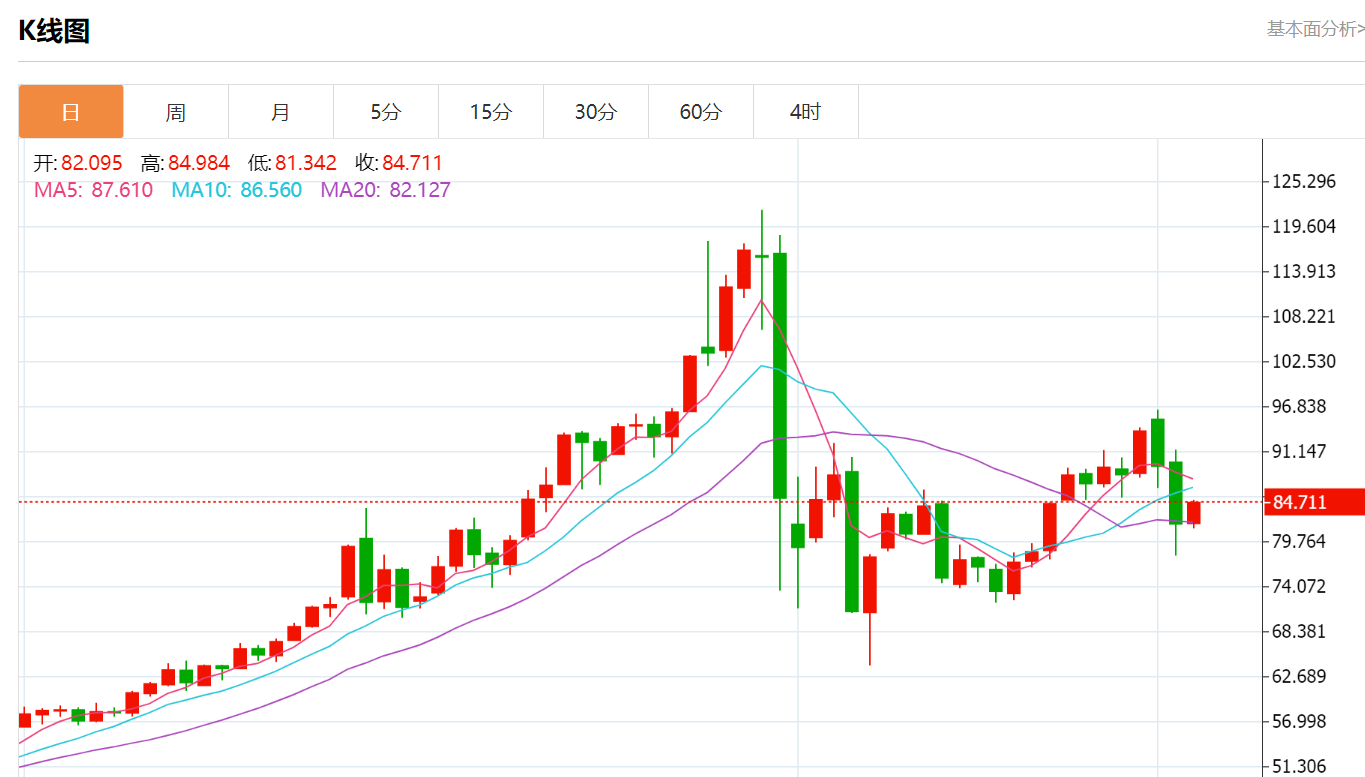The height and width of the screenshot is (777, 1365).
Task: Choose the 15分 interval tab
Action: [x=491, y=112]
